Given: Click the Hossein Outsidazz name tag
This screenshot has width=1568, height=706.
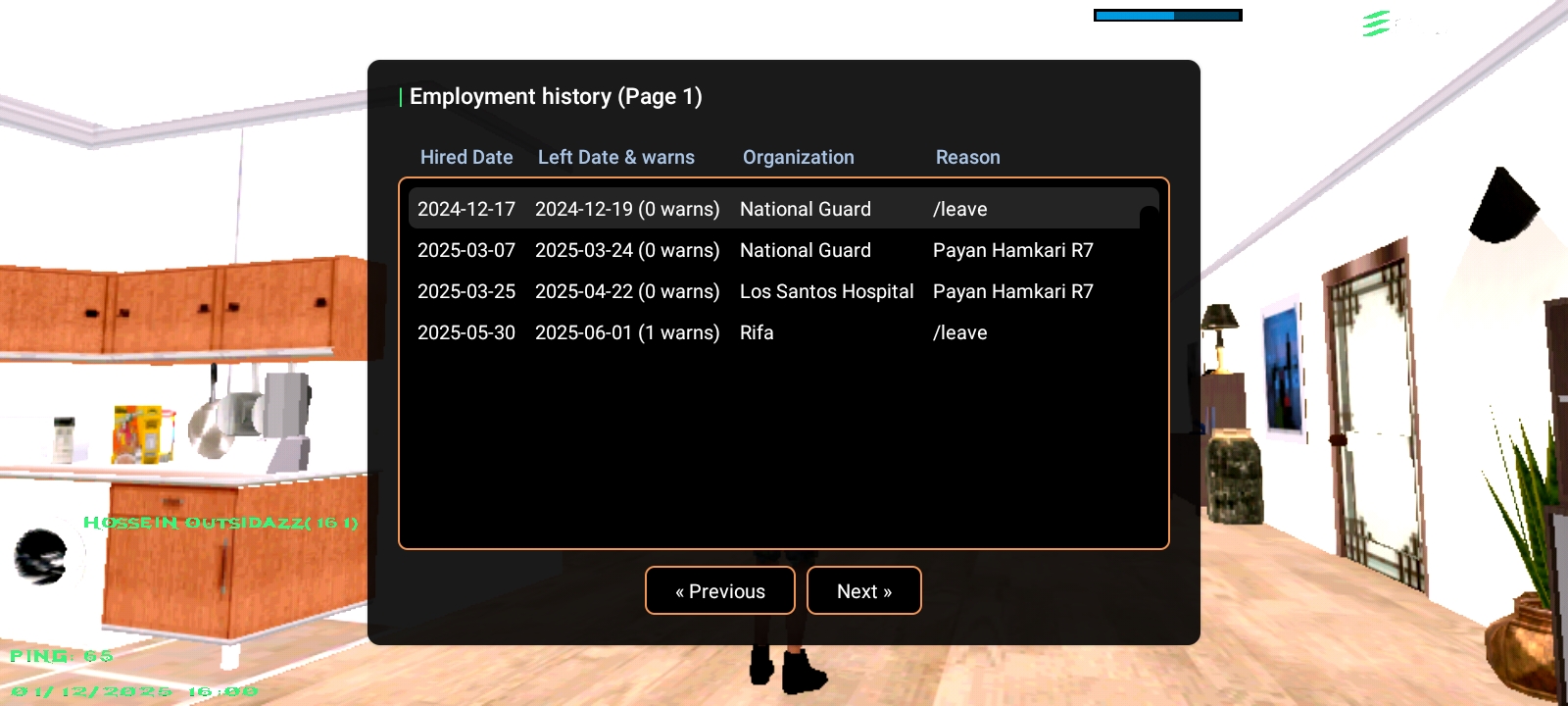Looking at the screenshot, I should click(220, 523).
